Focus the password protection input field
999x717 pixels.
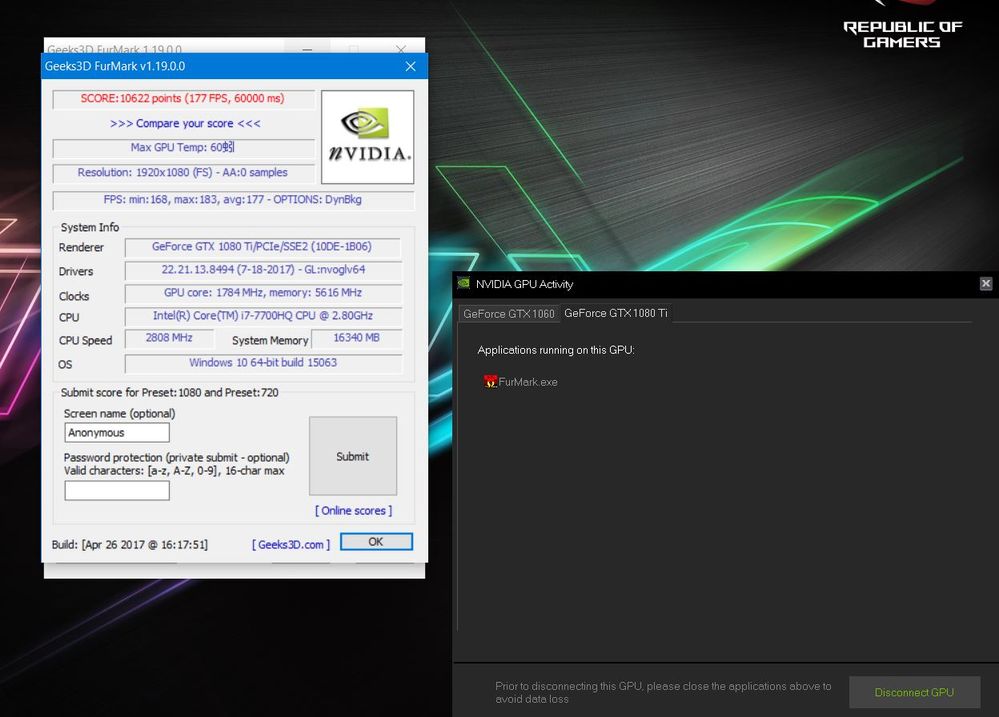point(117,490)
